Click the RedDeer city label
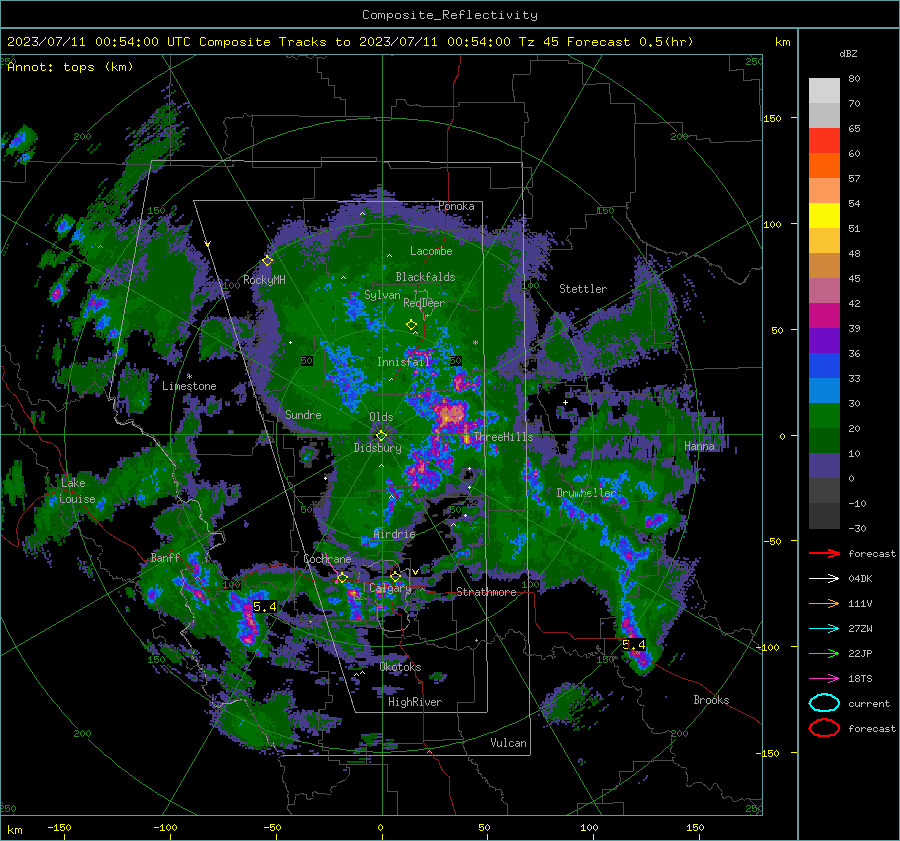Image resolution: width=900 pixels, height=841 pixels. [424, 303]
